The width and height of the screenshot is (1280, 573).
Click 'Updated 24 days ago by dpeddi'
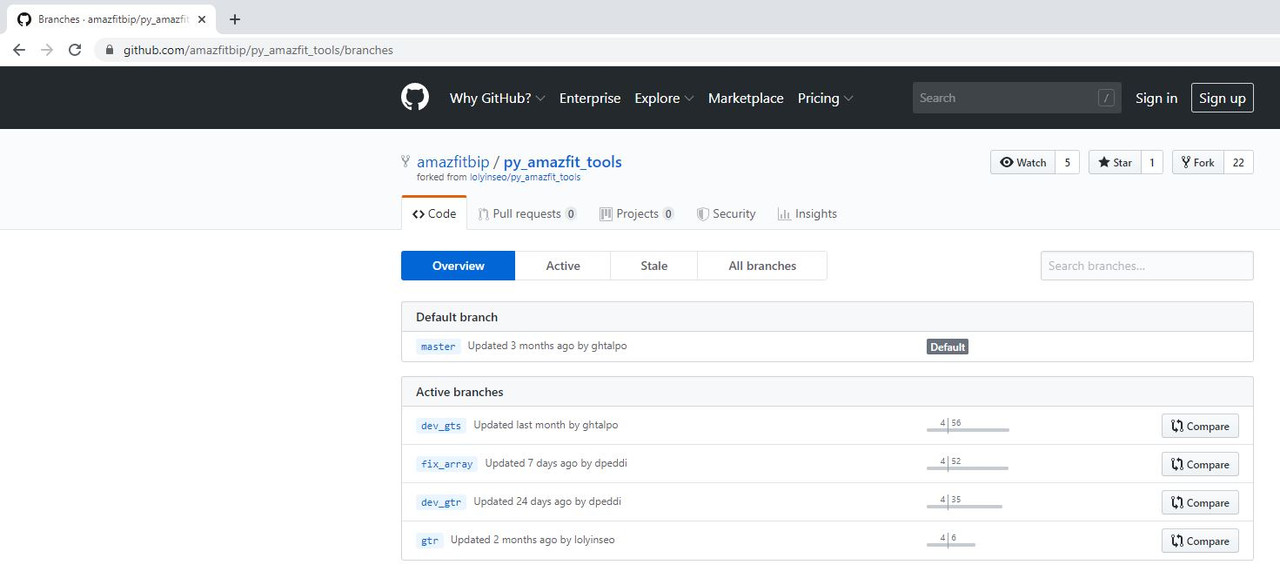click(x=548, y=501)
